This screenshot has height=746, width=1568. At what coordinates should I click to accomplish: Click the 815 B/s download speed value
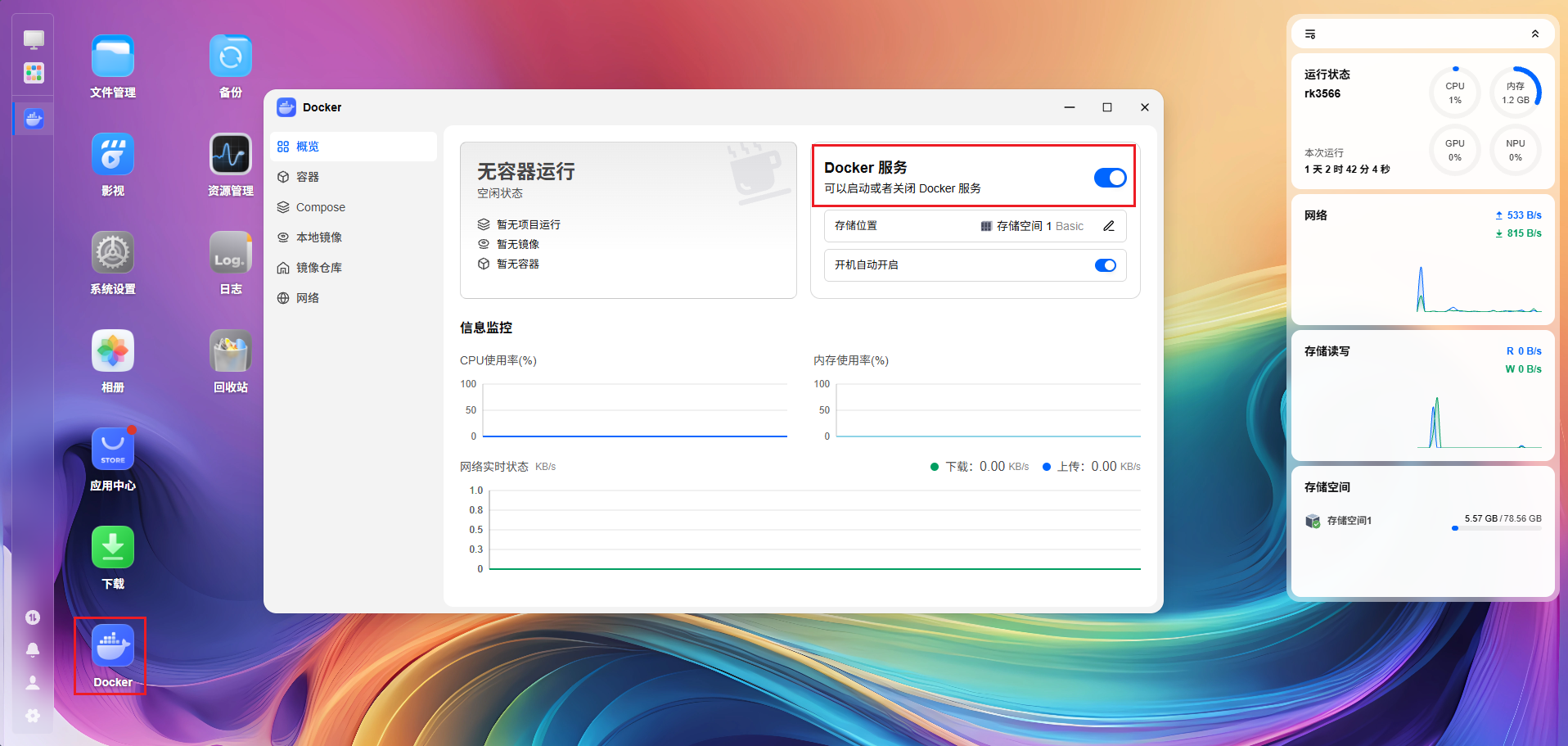tap(1524, 233)
